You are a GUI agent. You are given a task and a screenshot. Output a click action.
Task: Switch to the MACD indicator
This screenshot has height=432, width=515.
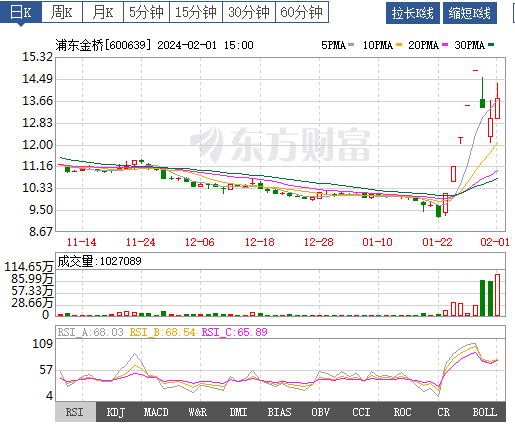(156, 412)
